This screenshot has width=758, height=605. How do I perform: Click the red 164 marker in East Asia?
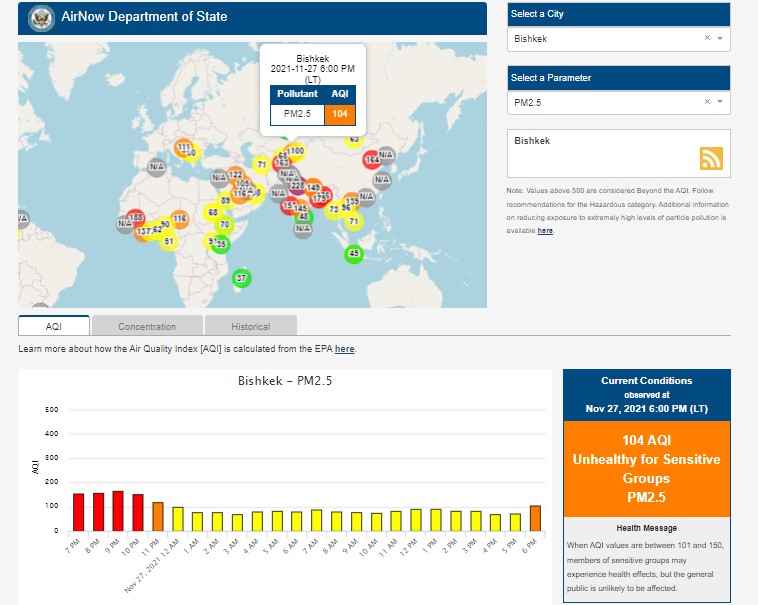tap(372, 159)
